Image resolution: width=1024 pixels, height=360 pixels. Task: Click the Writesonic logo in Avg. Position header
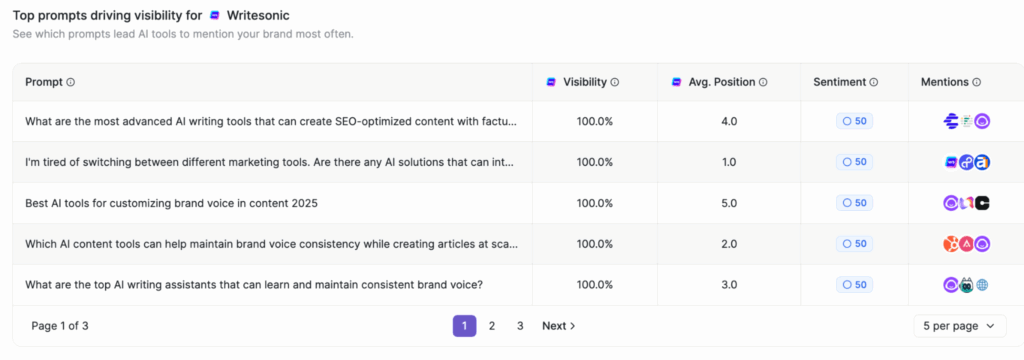coord(677,82)
